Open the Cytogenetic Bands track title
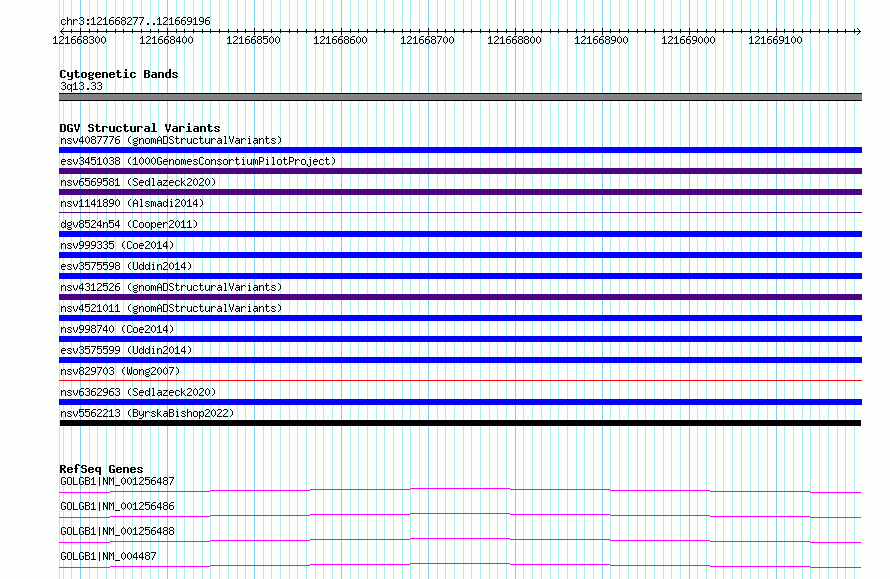This screenshot has width=890, height=579. coord(119,74)
